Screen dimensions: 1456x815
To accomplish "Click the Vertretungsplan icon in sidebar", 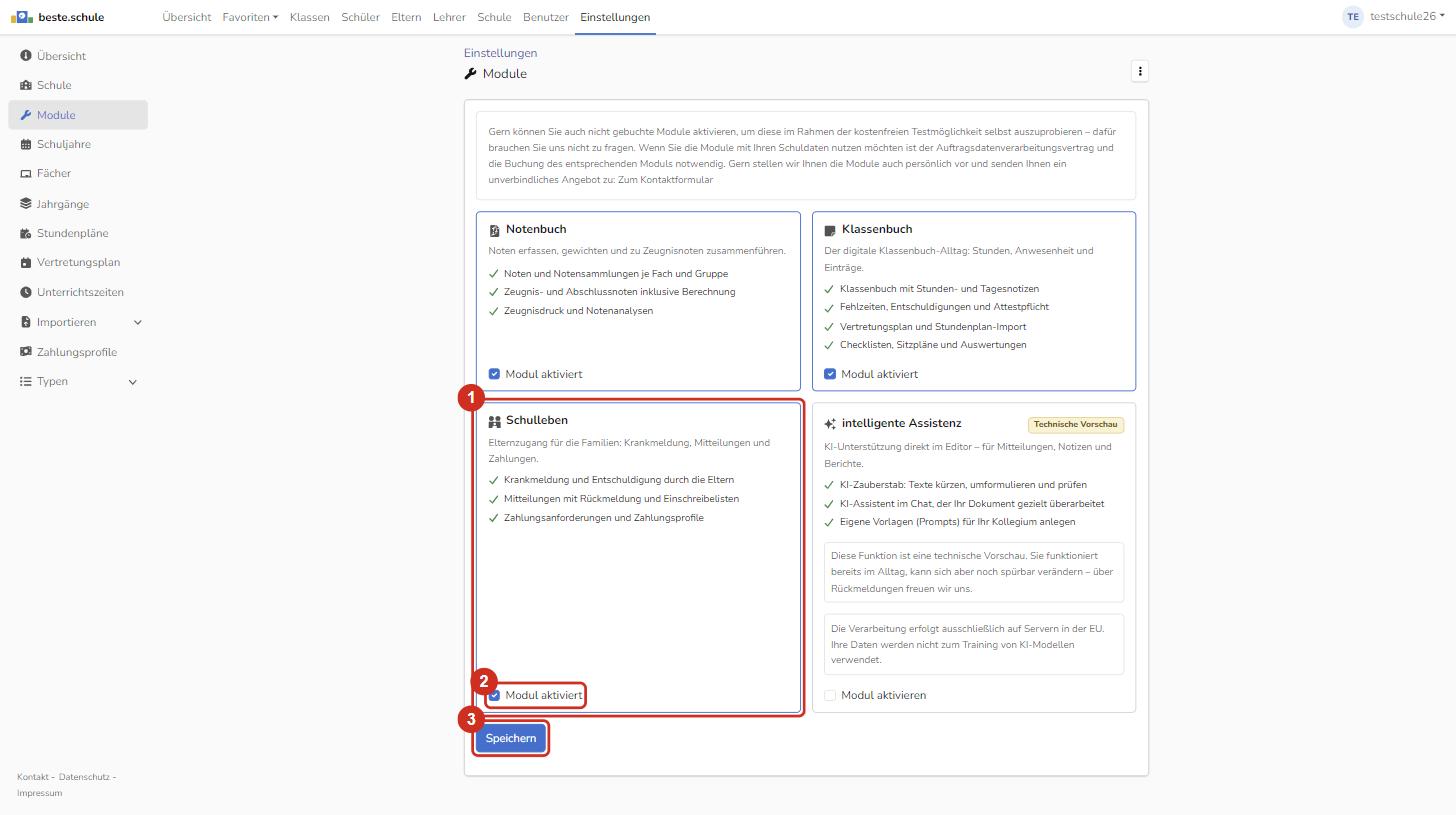I will coord(26,262).
